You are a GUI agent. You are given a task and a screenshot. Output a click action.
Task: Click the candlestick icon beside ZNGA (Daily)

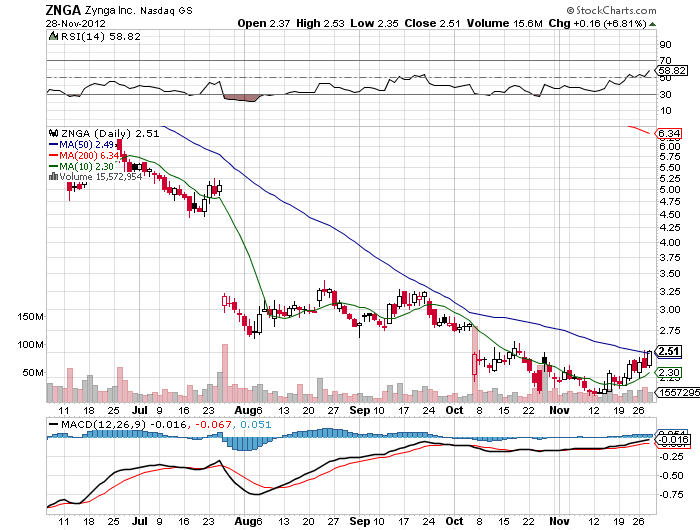[54, 133]
